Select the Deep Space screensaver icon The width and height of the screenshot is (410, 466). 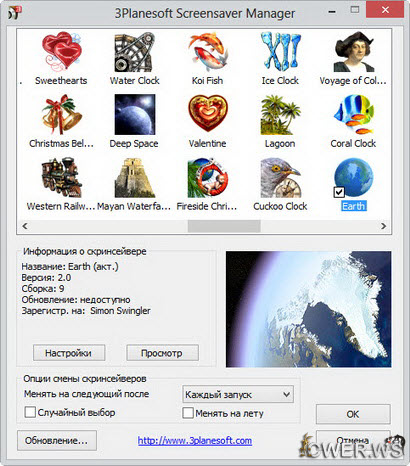tap(135, 115)
